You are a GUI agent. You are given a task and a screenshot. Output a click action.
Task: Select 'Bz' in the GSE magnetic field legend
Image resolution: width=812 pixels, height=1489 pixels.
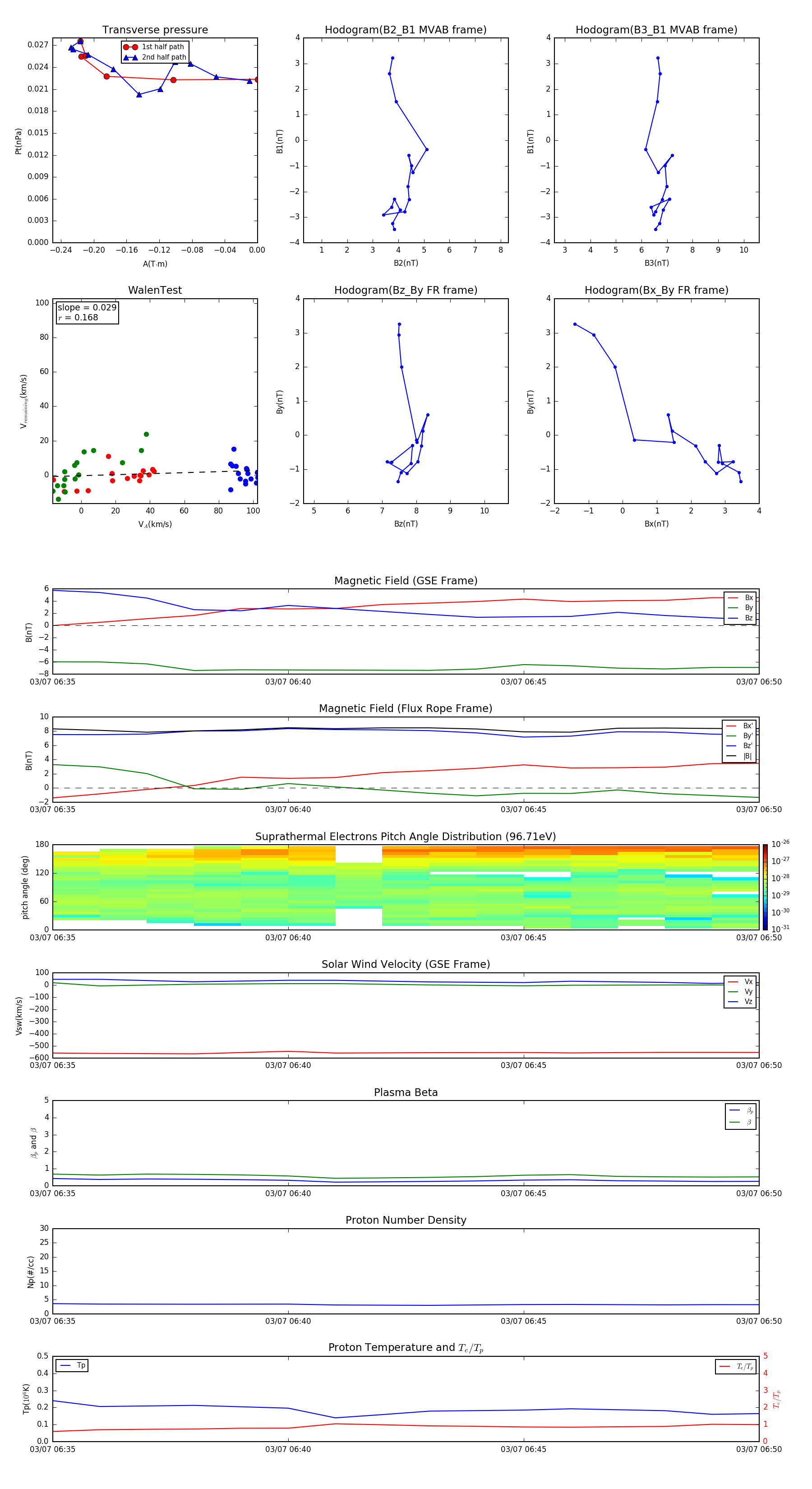pyautogui.click(x=740, y=618)
